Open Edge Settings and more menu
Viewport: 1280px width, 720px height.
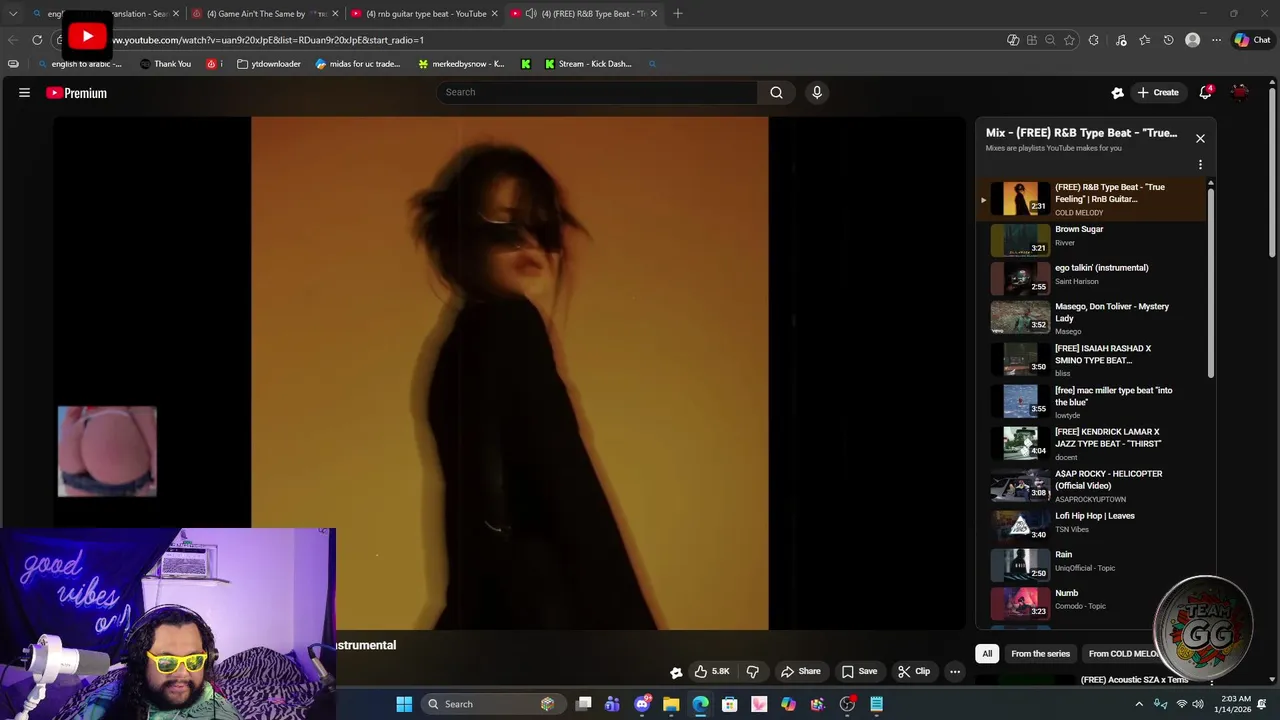click(x=1216, y=40)
